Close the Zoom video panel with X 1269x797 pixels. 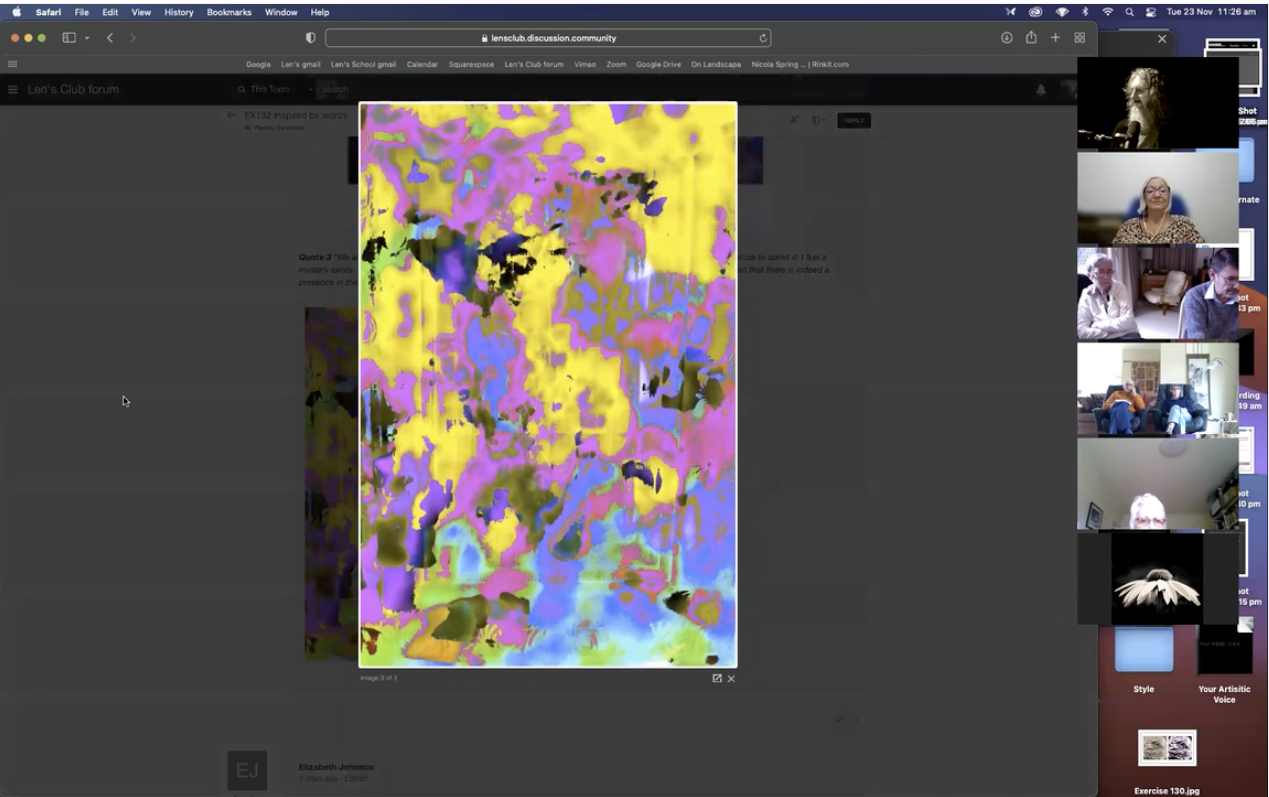1162,39
